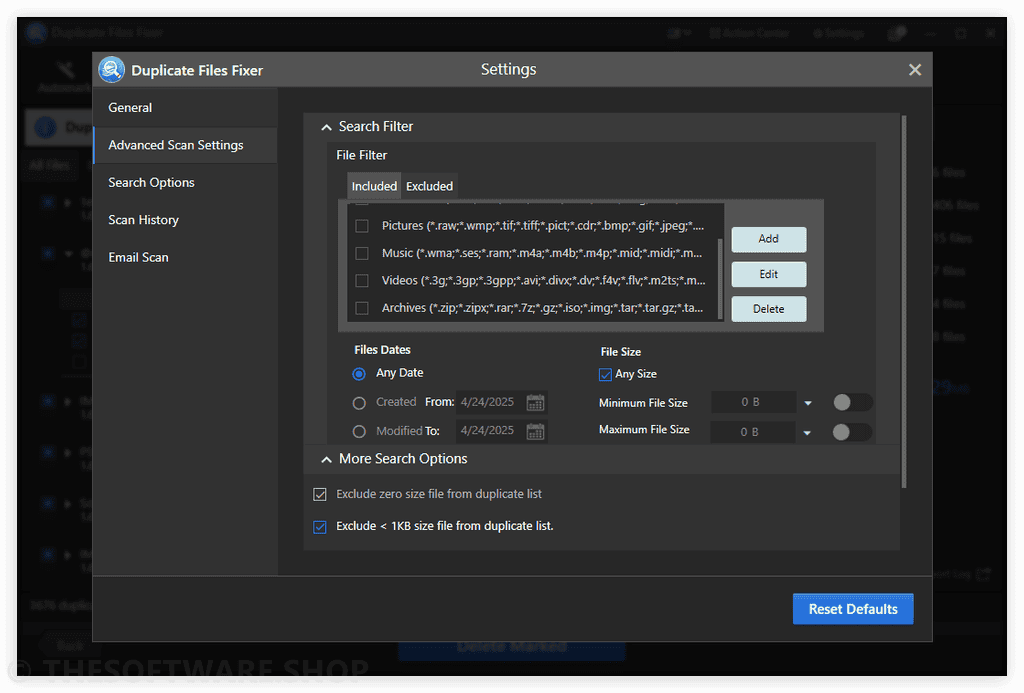Click the Duplicate Files Fixer logo icon
The height and width of the screenshot is (693, 1024).
[112, 69]
